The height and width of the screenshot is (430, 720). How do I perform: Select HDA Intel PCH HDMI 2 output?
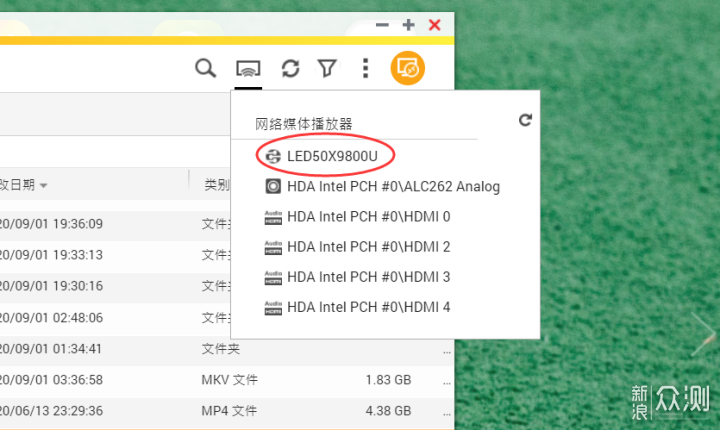click(x=358, y=247)
